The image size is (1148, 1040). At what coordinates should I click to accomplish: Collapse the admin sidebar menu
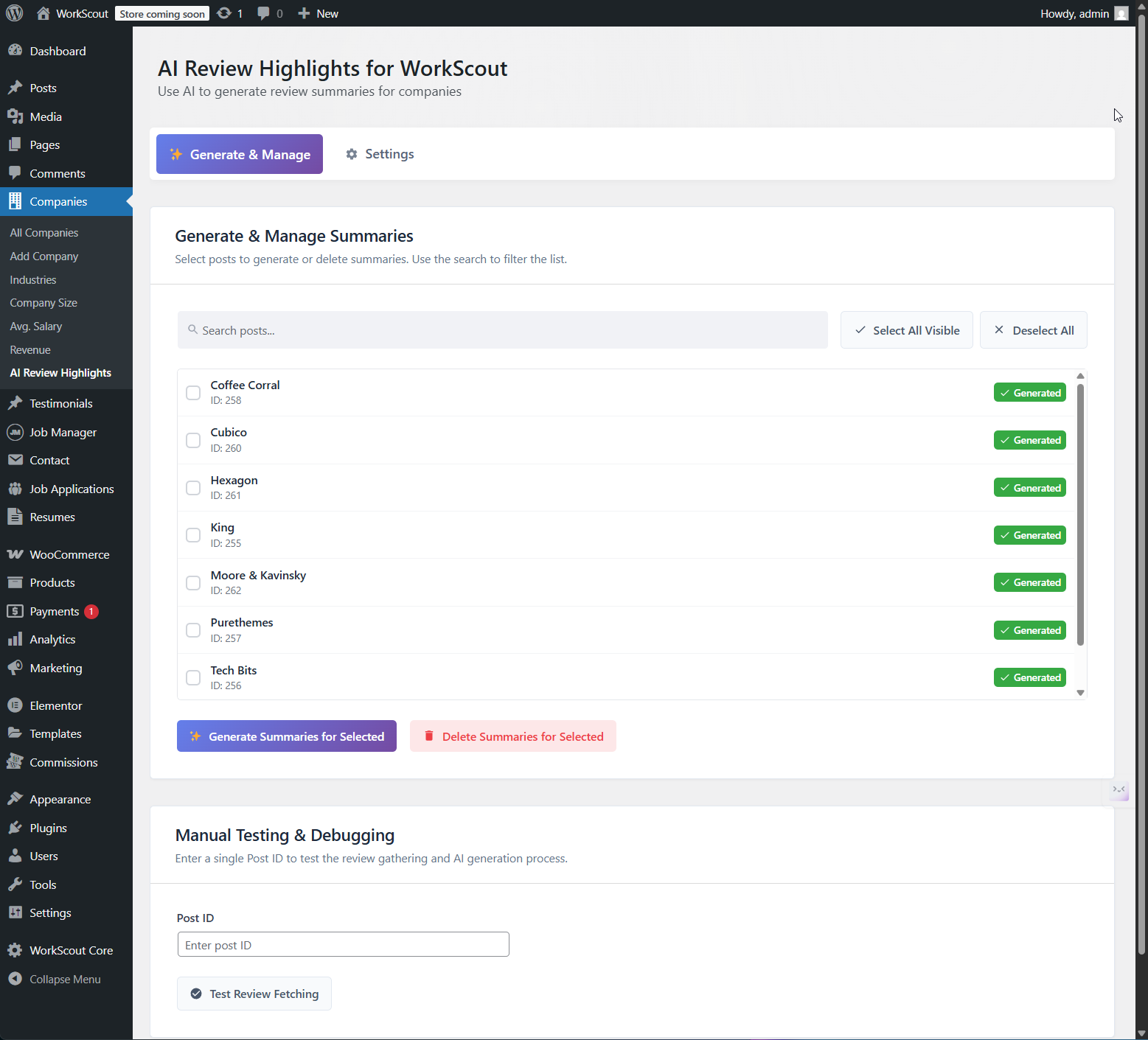pyautogui.click(x=65, y=979)
